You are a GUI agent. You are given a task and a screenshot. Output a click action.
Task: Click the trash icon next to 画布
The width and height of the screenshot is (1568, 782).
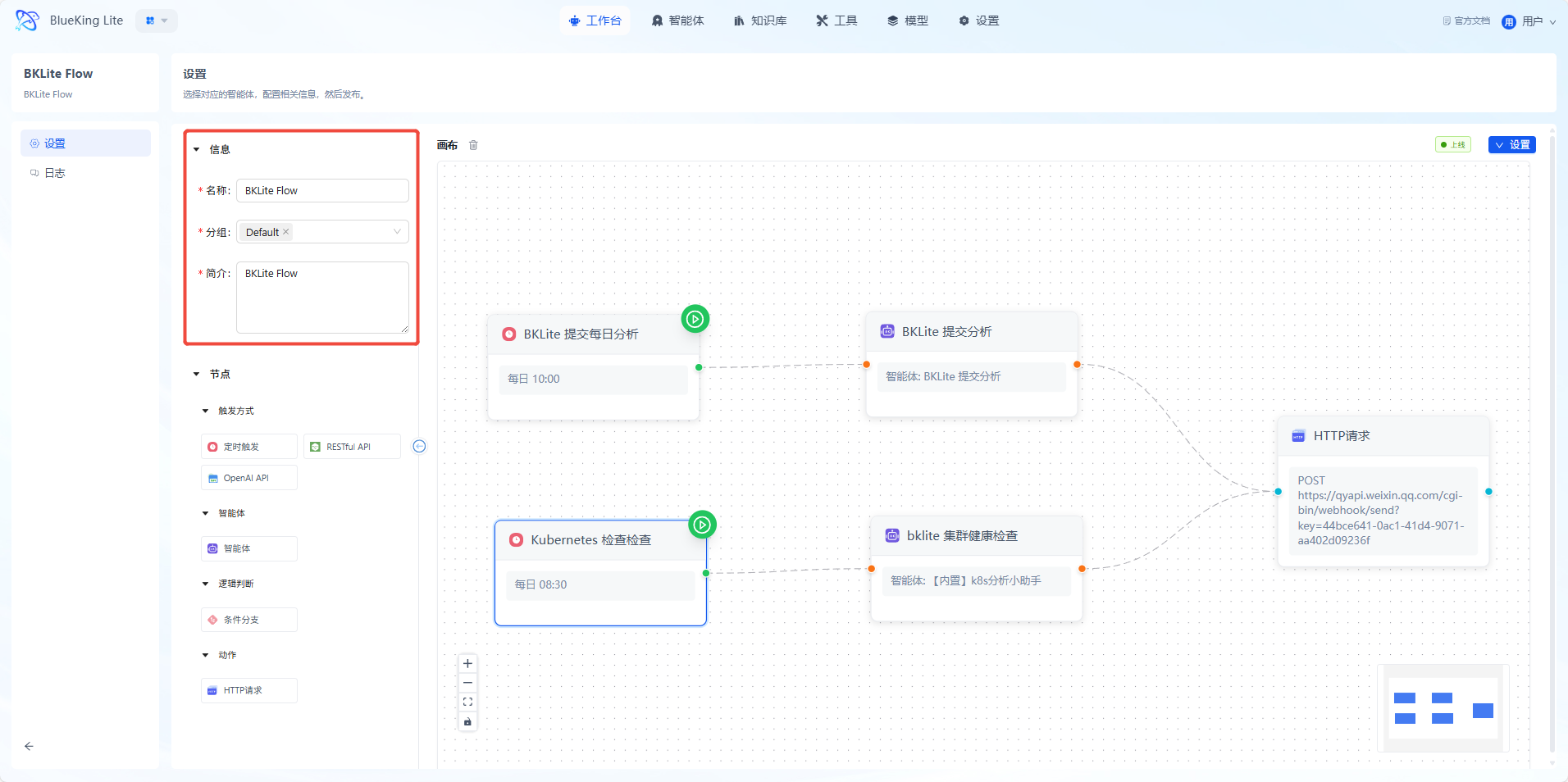473,145
